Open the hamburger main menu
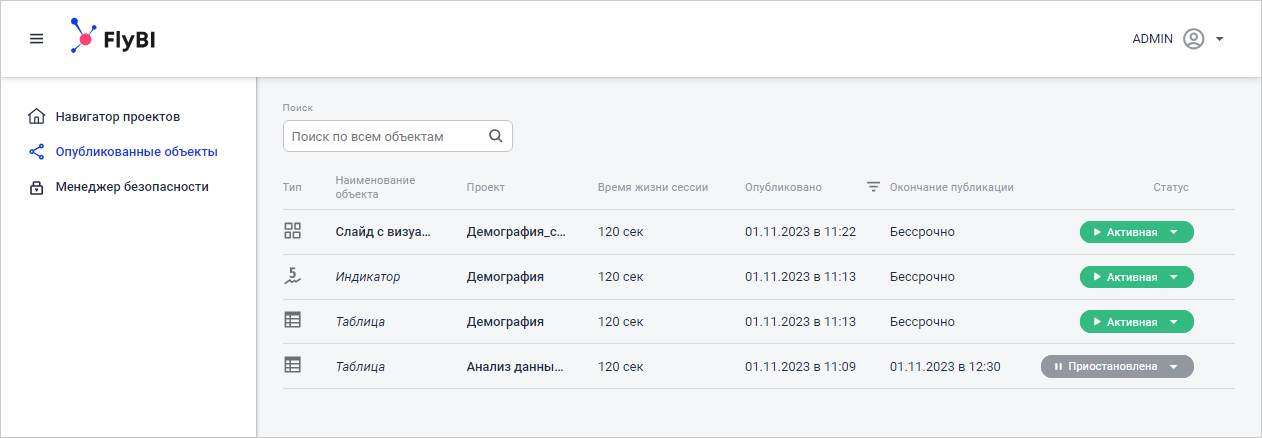Viewport: 1262px width, 438px height. [x=36, y=39]
